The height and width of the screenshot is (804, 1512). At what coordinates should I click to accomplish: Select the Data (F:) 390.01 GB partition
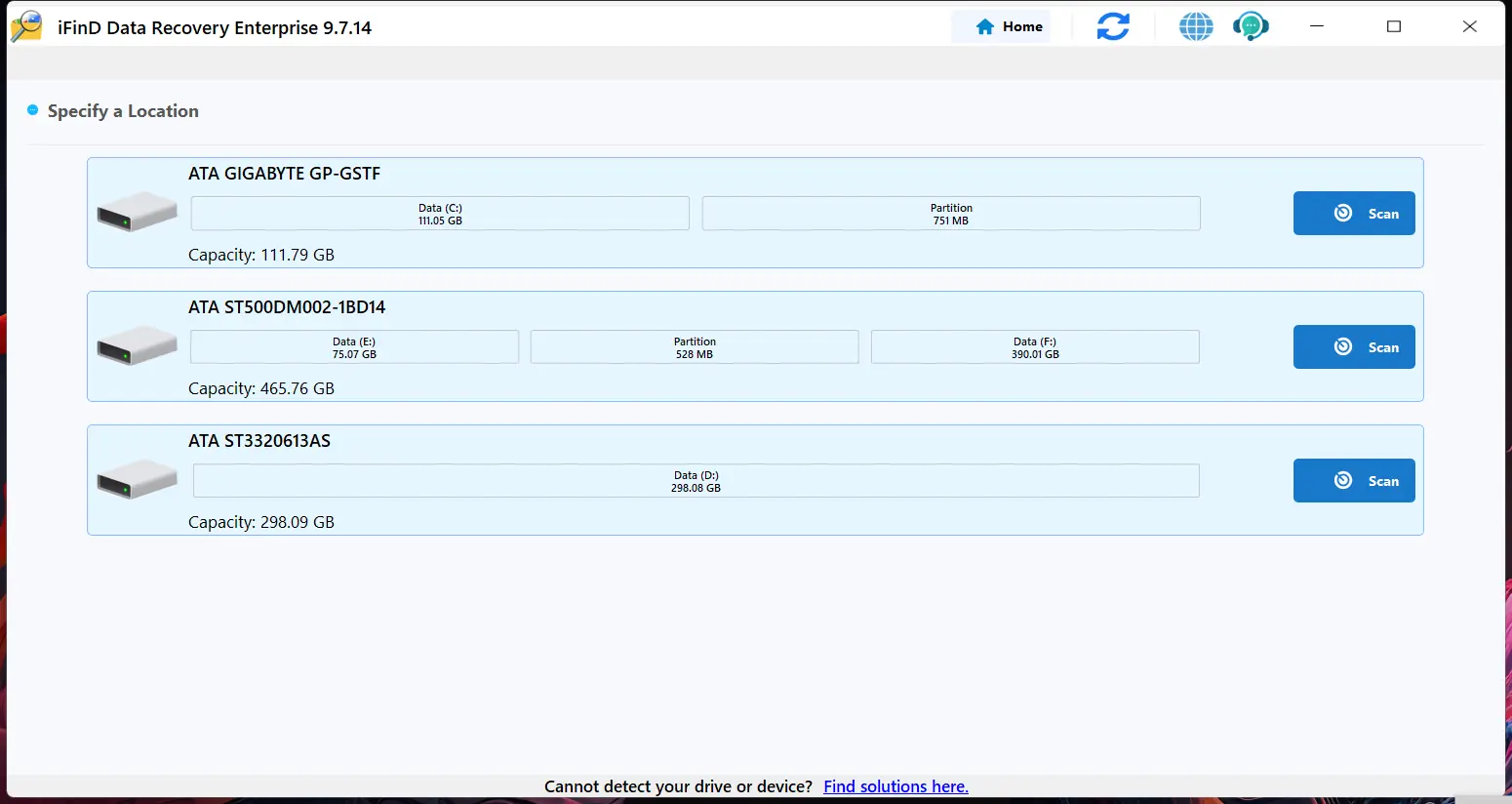point(1035,347)
